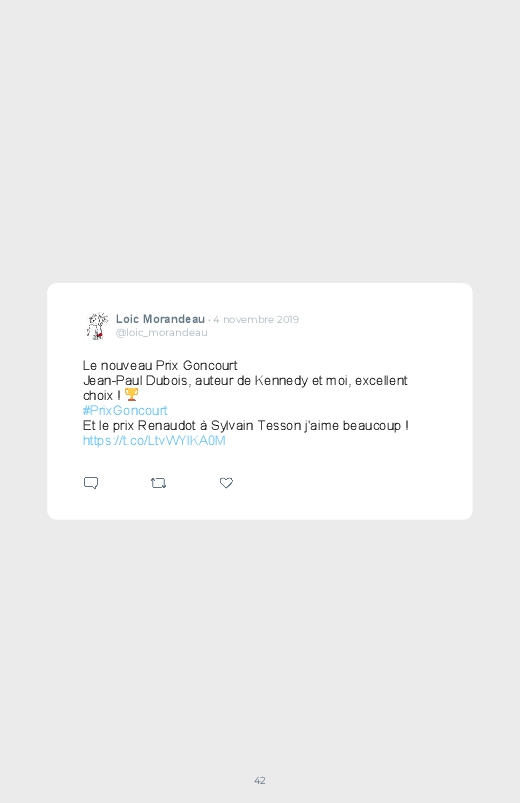Click the trophy emoji after 'choix !'

131,394
